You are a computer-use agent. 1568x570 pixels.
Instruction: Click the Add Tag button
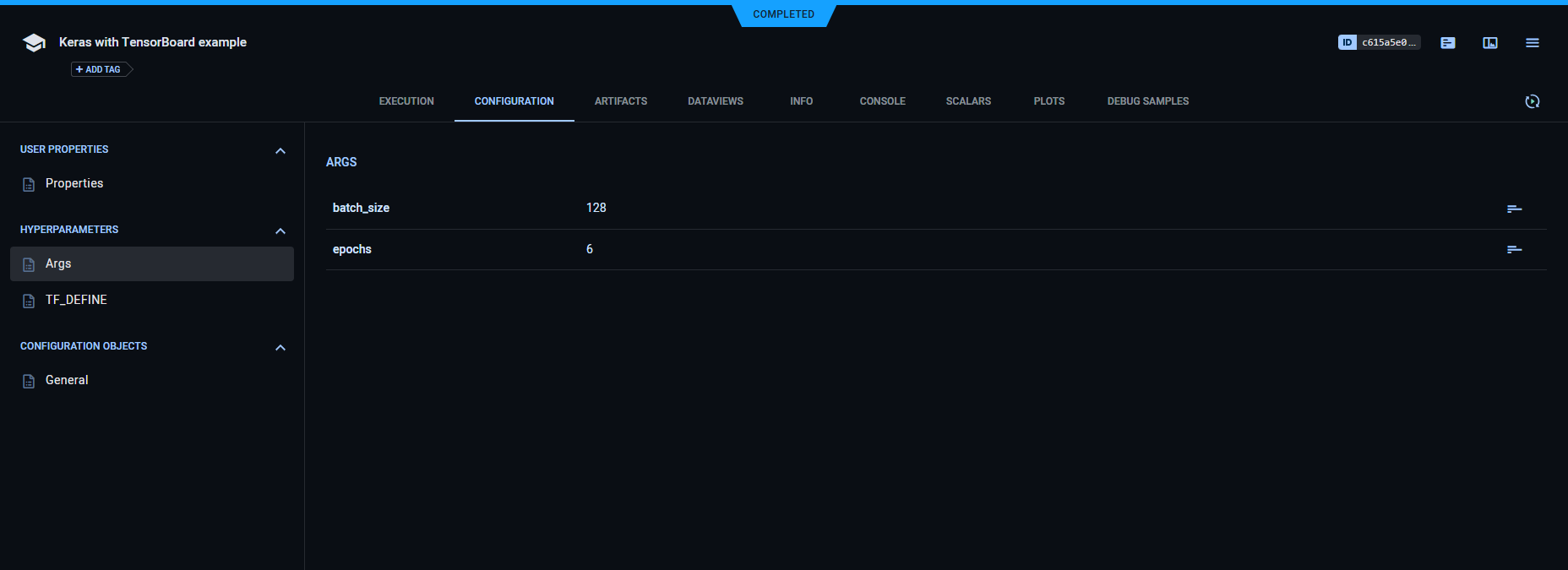tap(100, 69)
